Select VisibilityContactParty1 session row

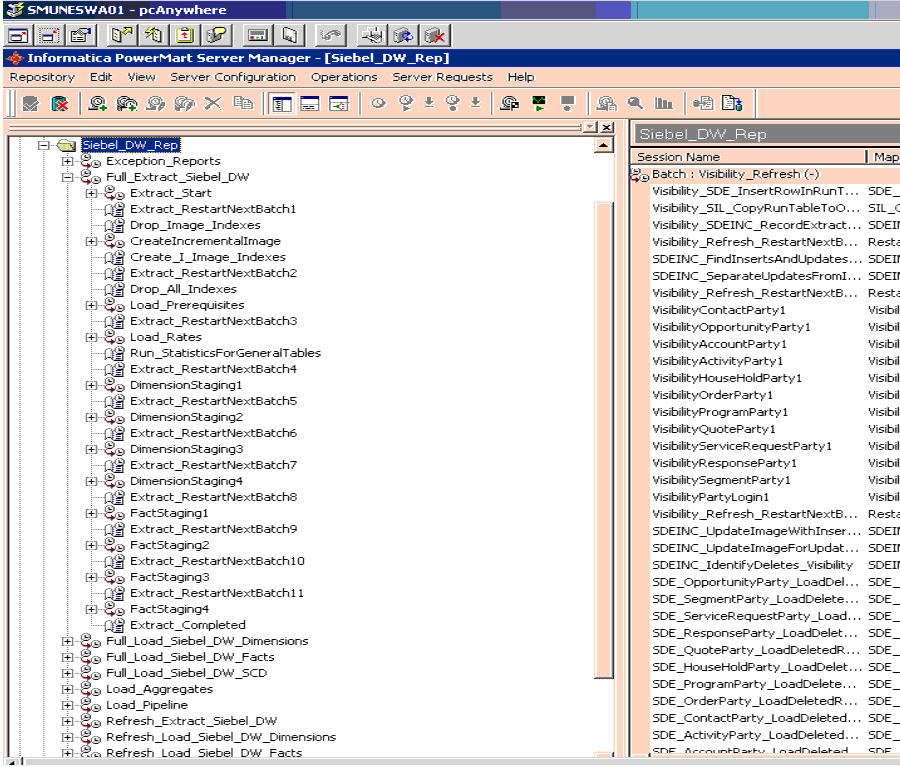719,310
